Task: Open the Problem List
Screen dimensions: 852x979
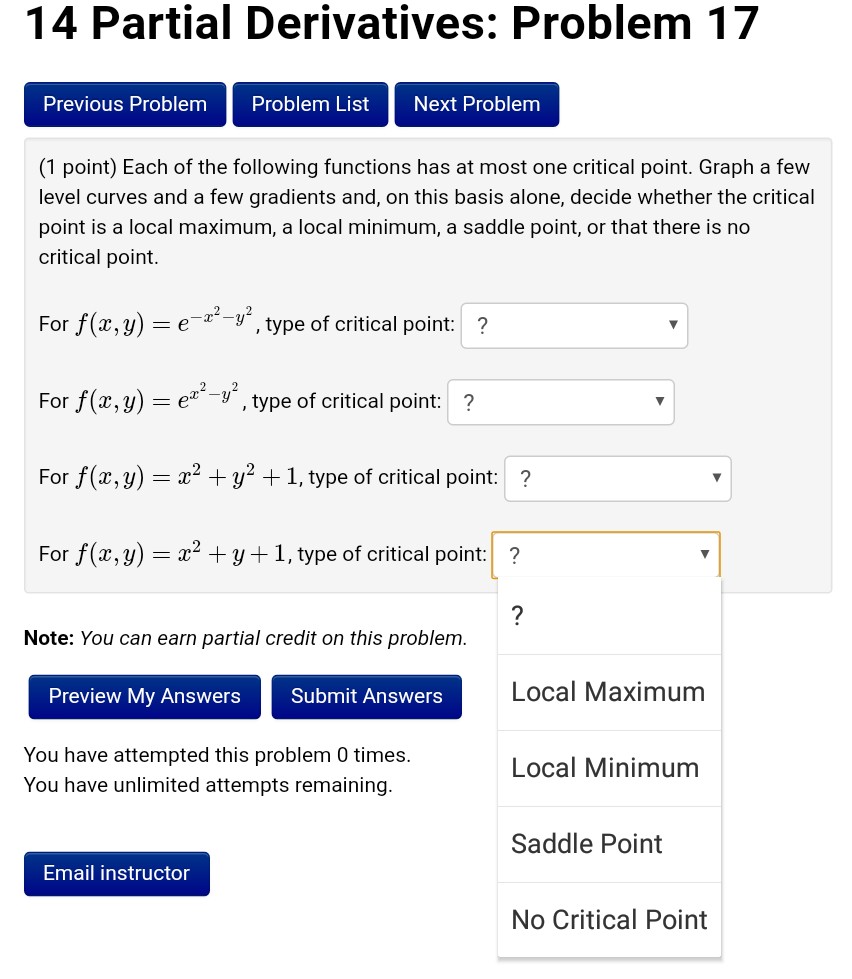Action: coord(310,104)
